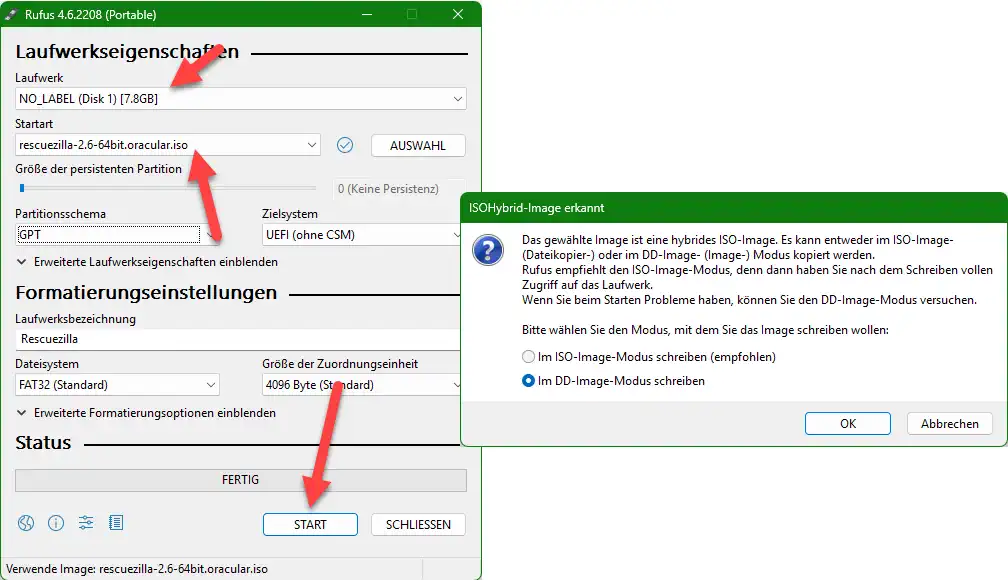Select ISO-Image-Modus schreiben option
1008x580 pixels.
point(649,357)
